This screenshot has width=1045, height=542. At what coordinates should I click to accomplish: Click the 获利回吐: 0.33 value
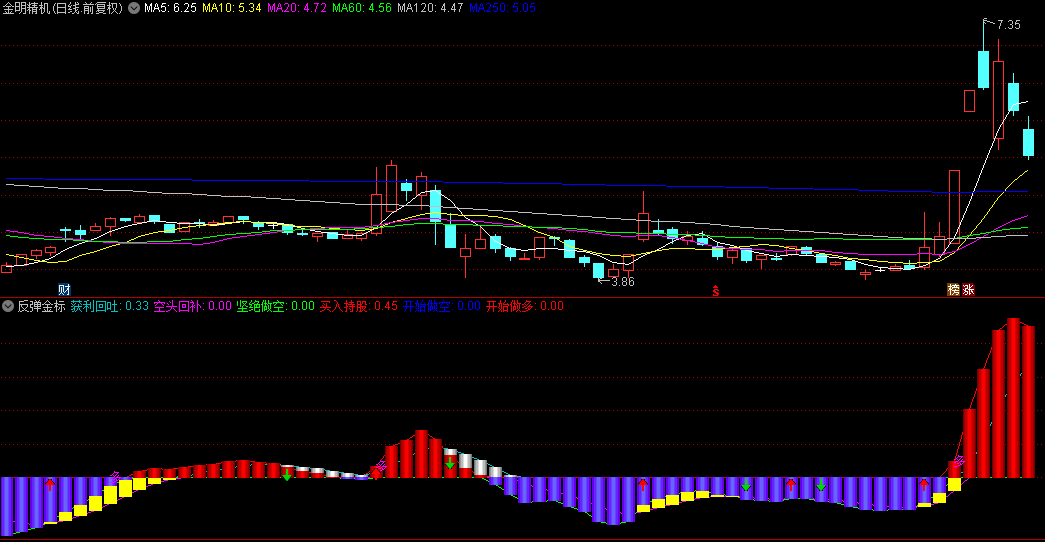coord(109,306)
